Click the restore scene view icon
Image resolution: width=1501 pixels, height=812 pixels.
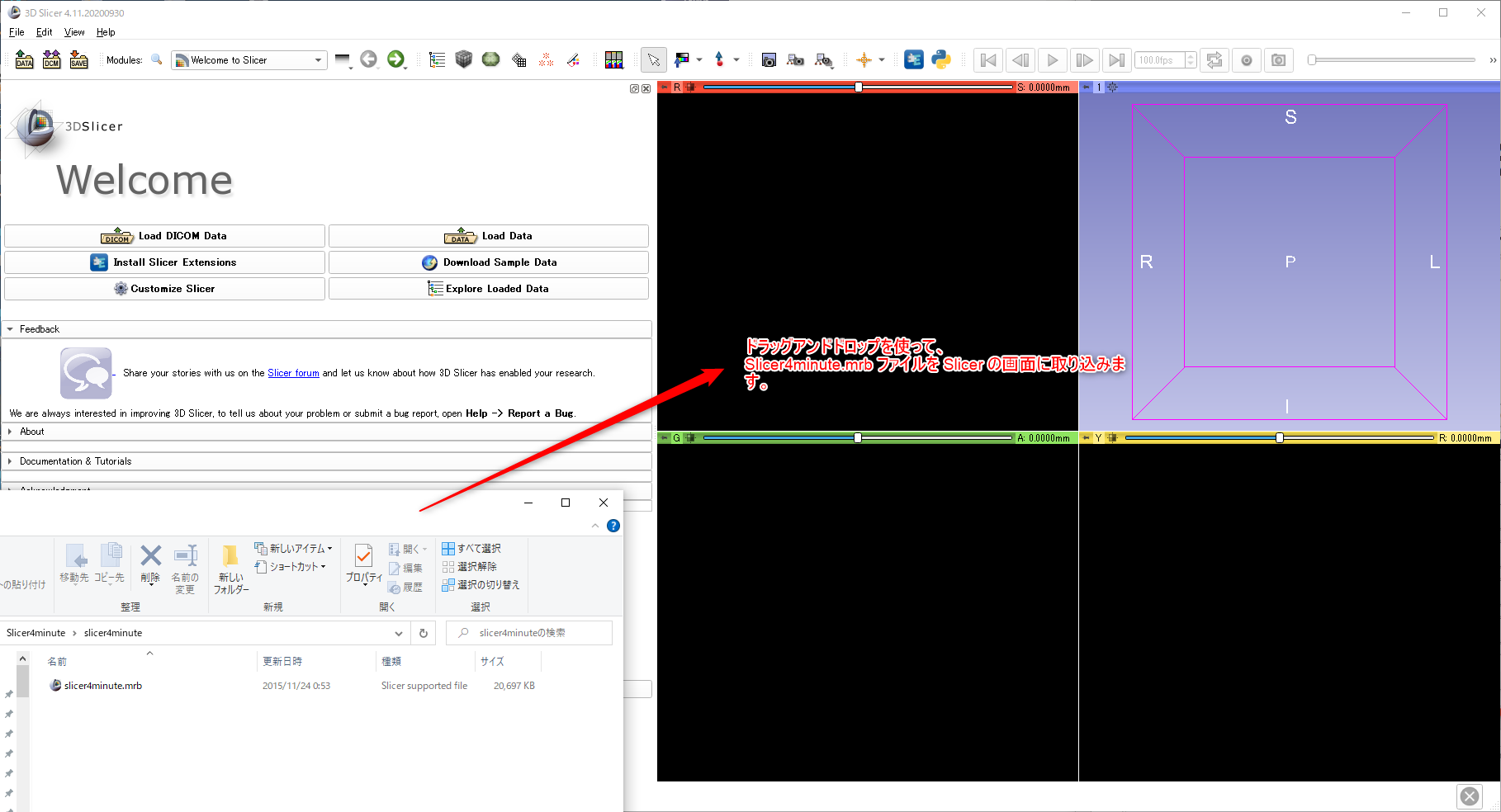(824, 59)
